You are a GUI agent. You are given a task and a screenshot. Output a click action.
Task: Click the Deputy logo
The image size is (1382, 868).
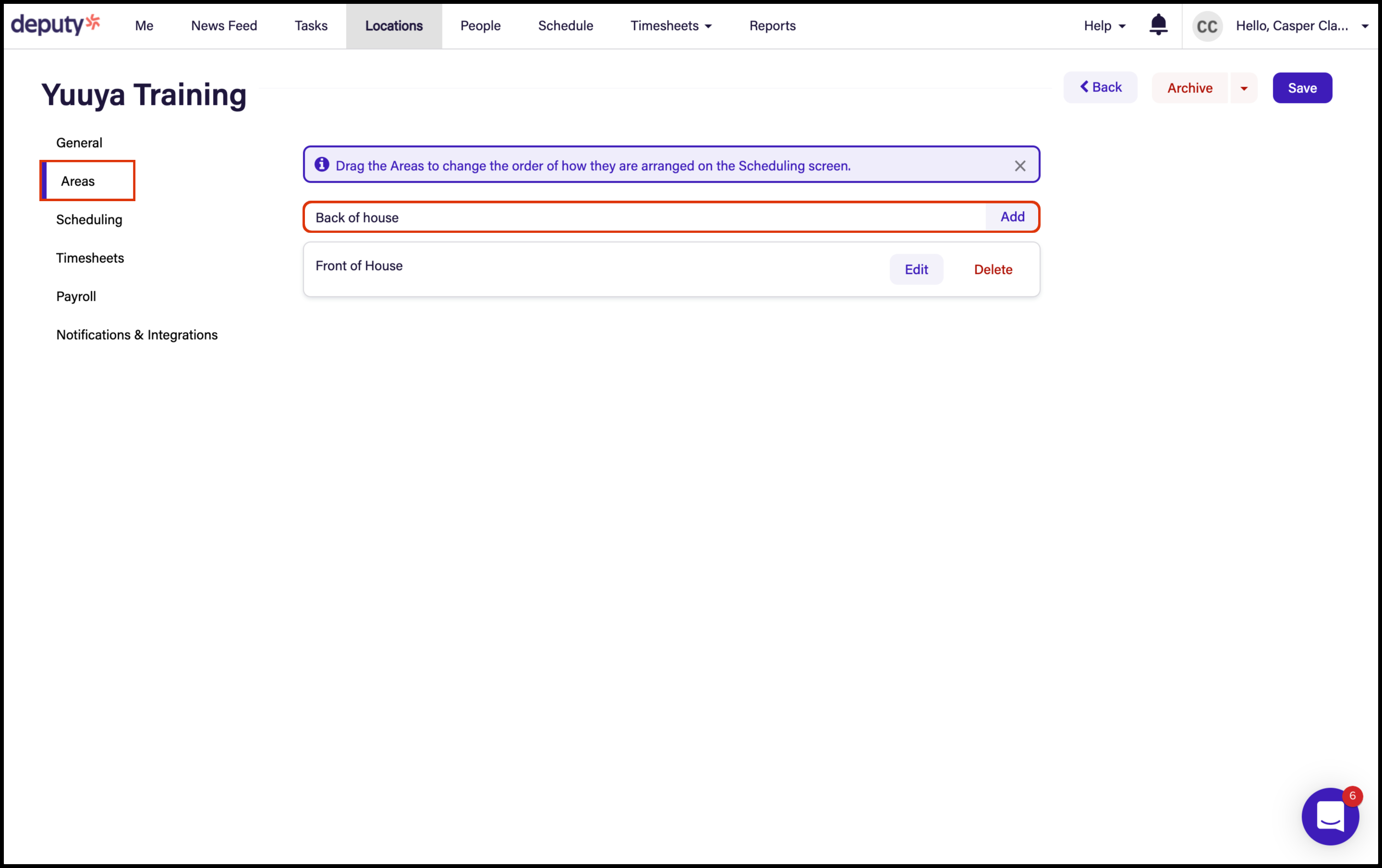pyautogui.click(x=56, y=24)
